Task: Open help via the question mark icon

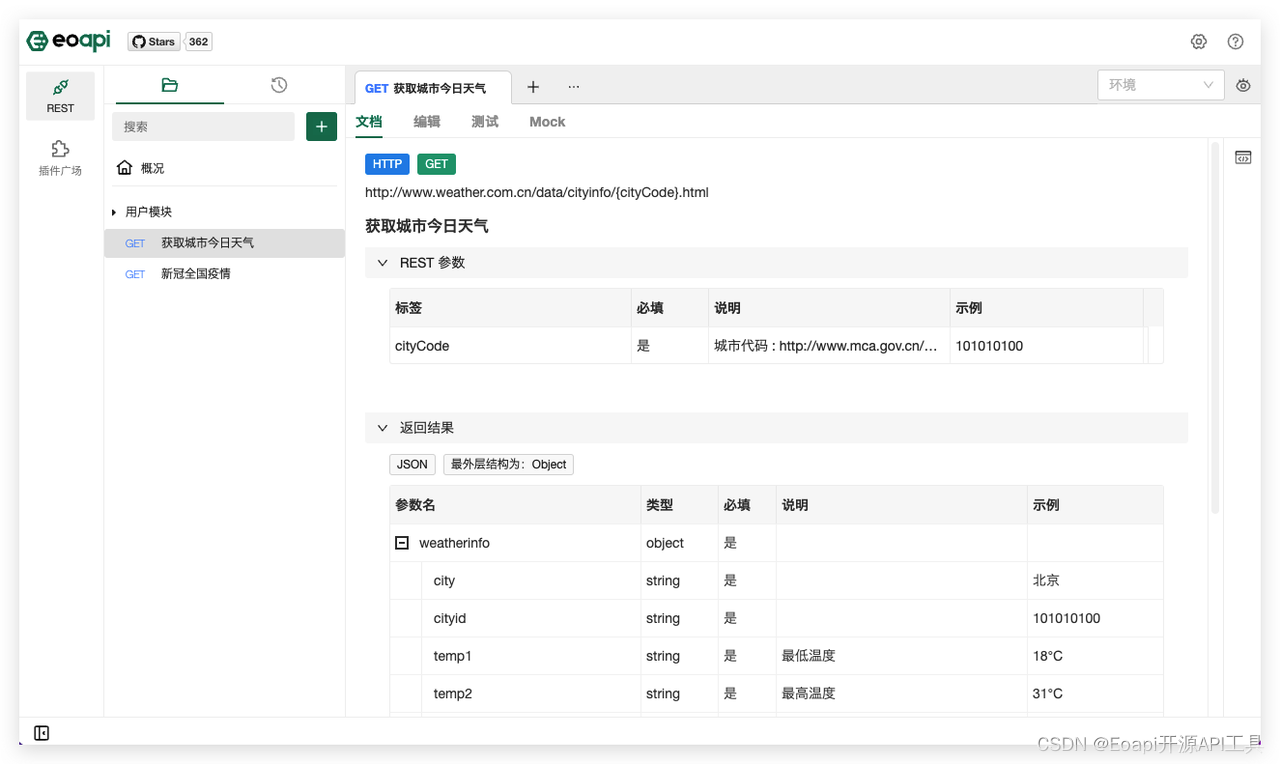Action: pyautogui.click(x=1235, y=41)
